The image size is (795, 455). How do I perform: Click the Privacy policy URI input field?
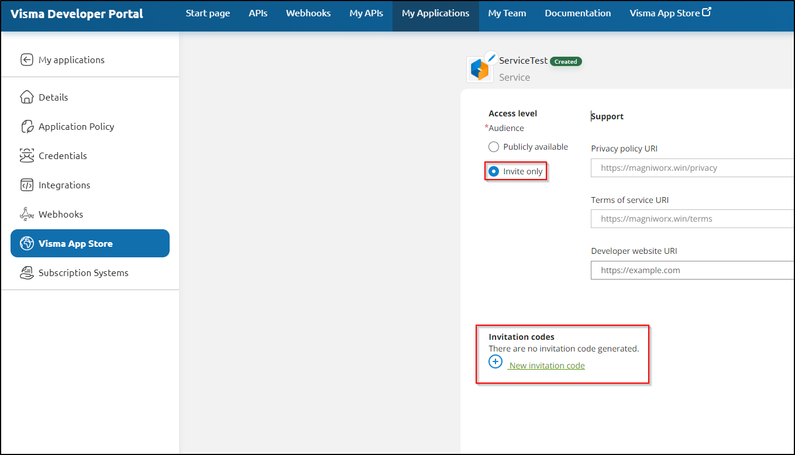click(693, 168)
